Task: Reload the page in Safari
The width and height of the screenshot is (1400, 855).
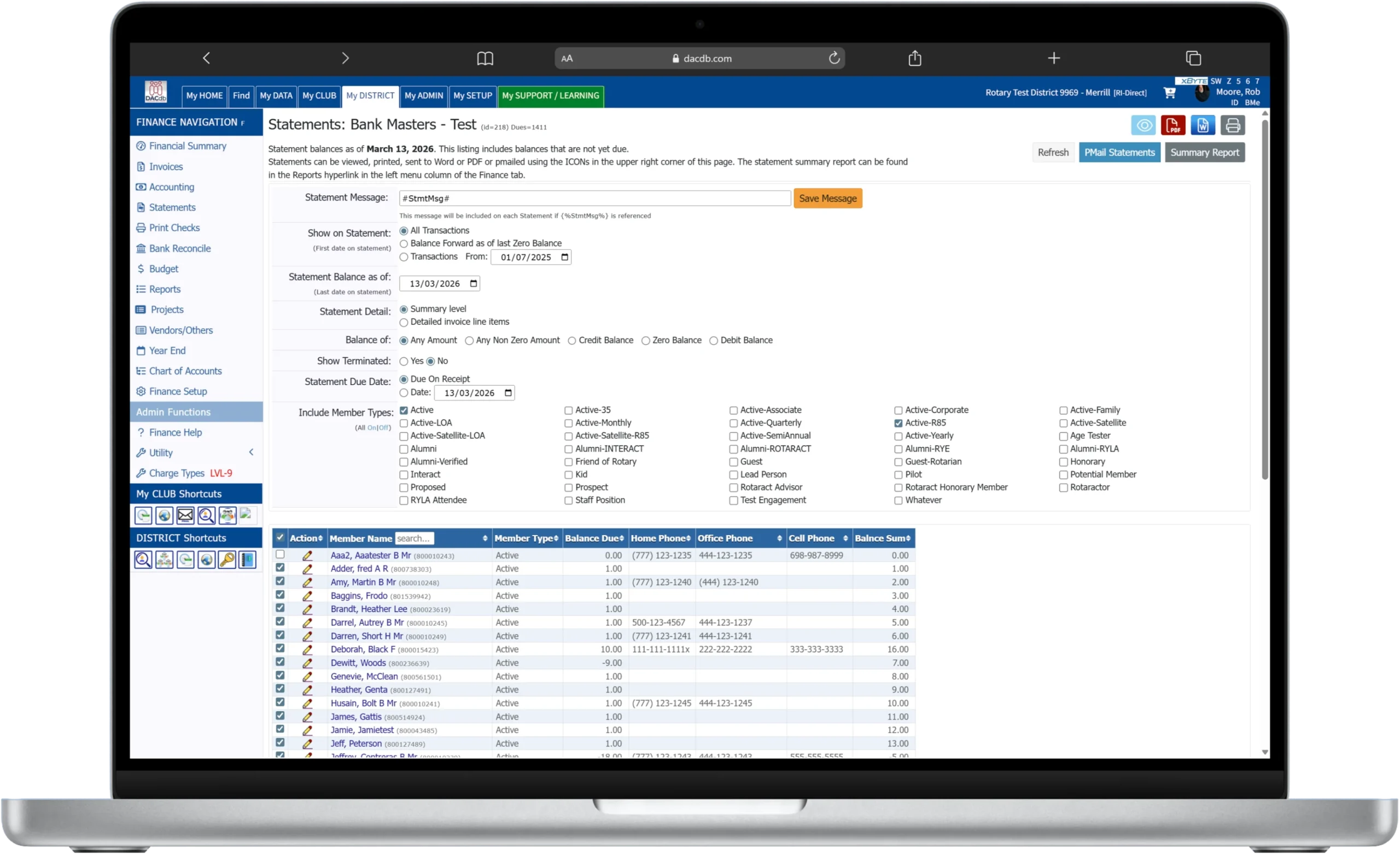Action: pos(833,58)
